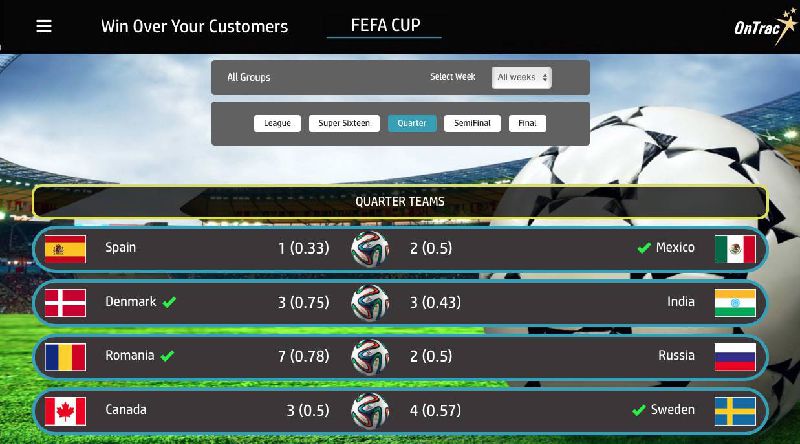Click the green checkmark beside Mexico
This screenshot has height=444, width=800.
click(x=643, y=248)
